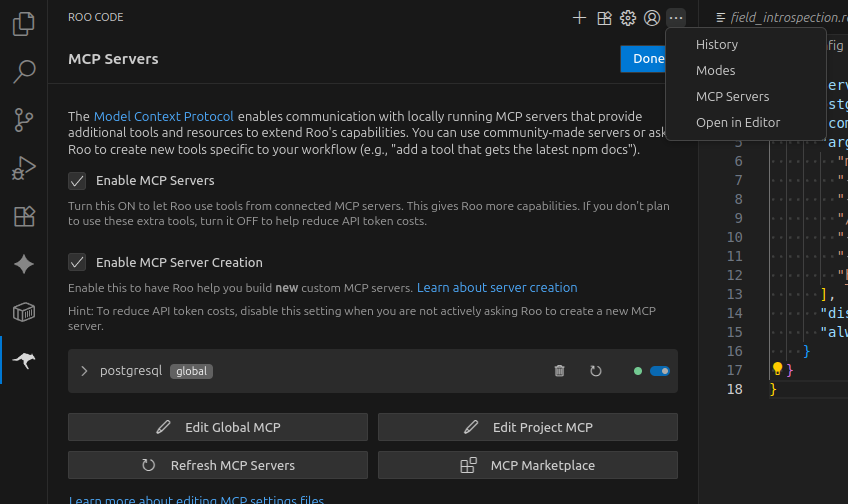Click the Edit Global MCP button
The image size is (848, 504).
point(219,427)
